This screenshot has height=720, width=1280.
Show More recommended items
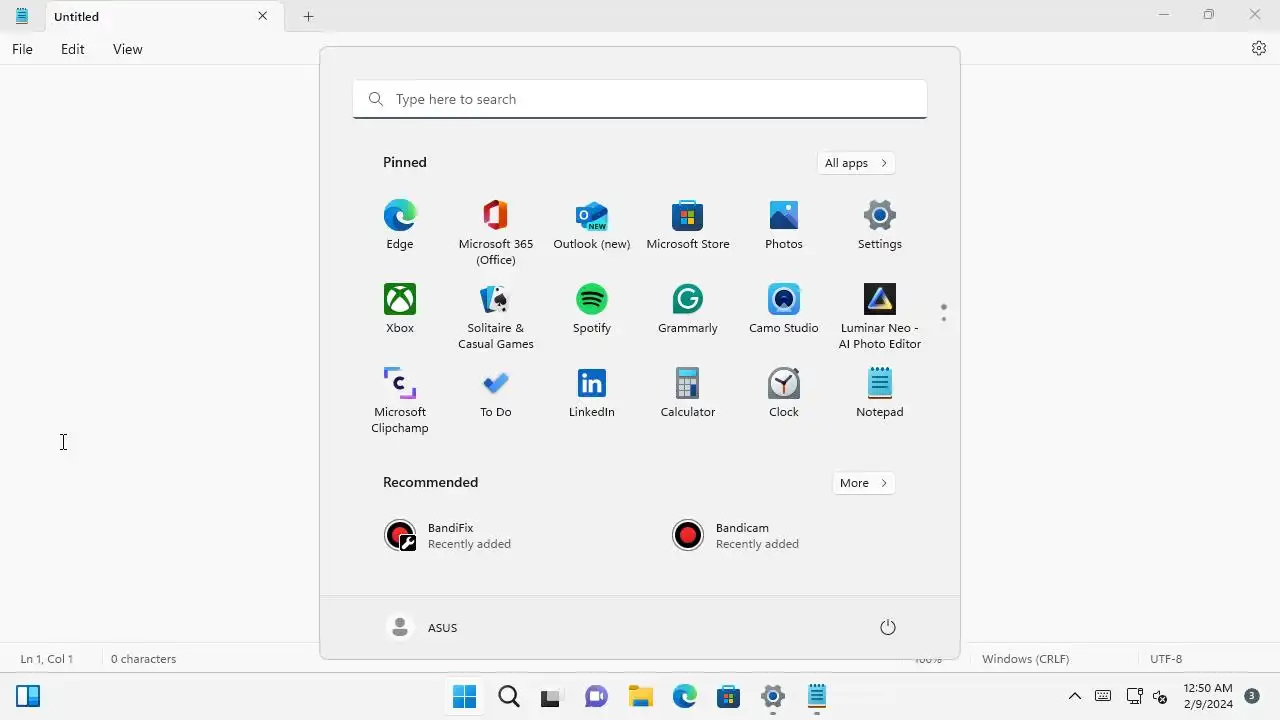click(863, 483)
